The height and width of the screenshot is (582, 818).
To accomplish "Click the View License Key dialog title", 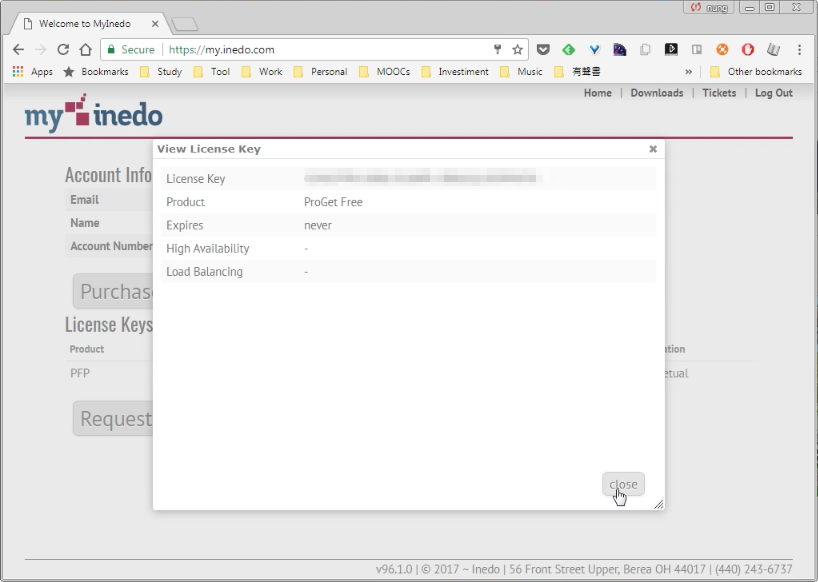I will pyautogui.click(x=209, y=149).
